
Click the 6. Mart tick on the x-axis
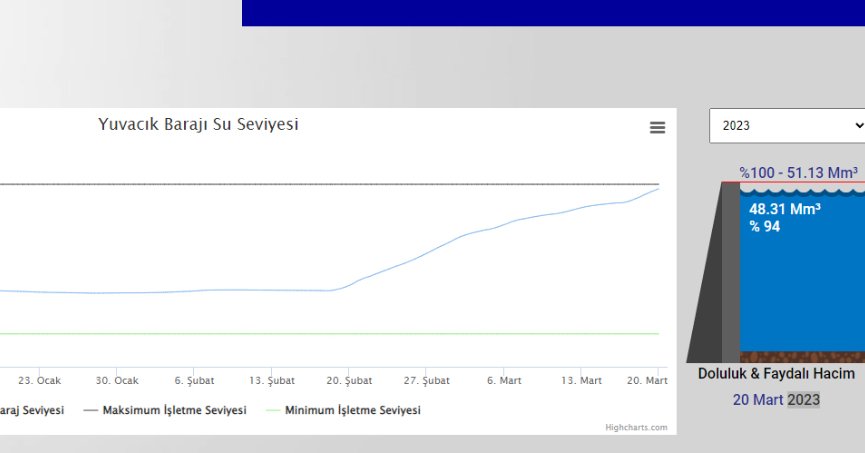click(x=503, y=381)
